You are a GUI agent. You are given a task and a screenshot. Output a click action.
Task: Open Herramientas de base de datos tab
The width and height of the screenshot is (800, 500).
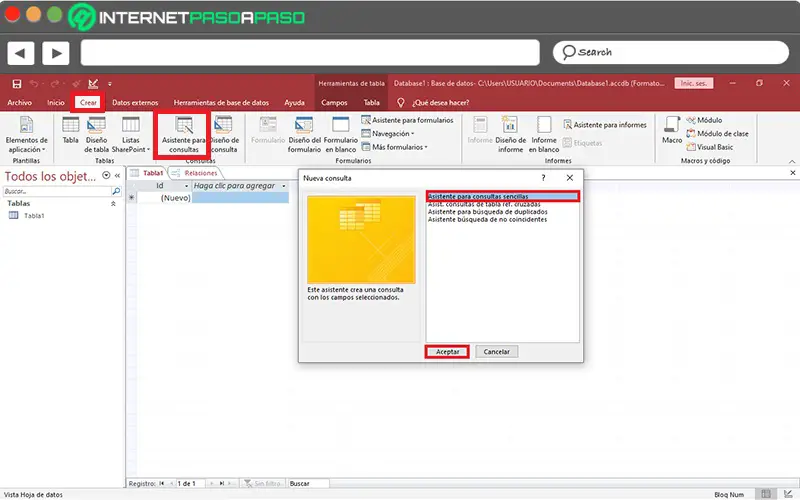pos(221,103)
